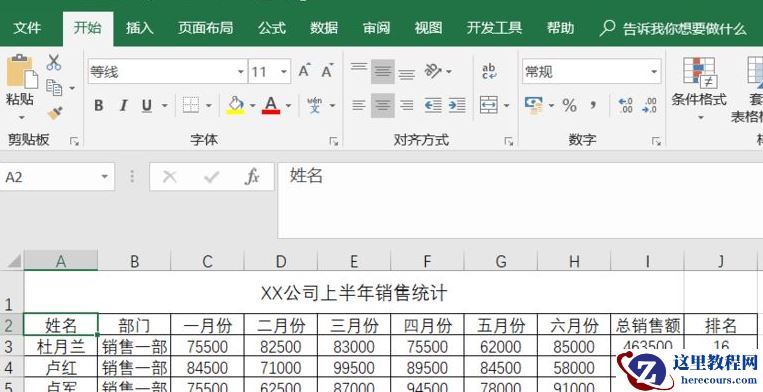Increase font size with larger A
763x392 pixels.
pyautogui.click(x=304, y=71)
